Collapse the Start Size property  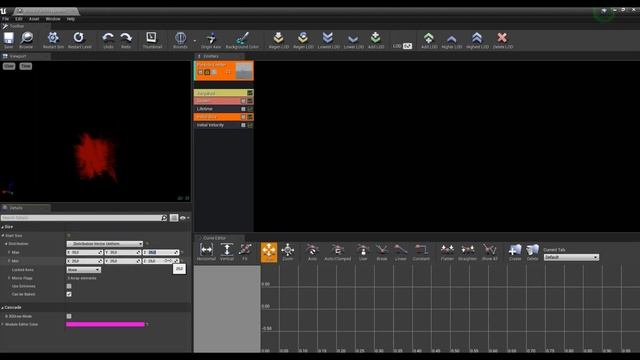[x=3, y=236]
